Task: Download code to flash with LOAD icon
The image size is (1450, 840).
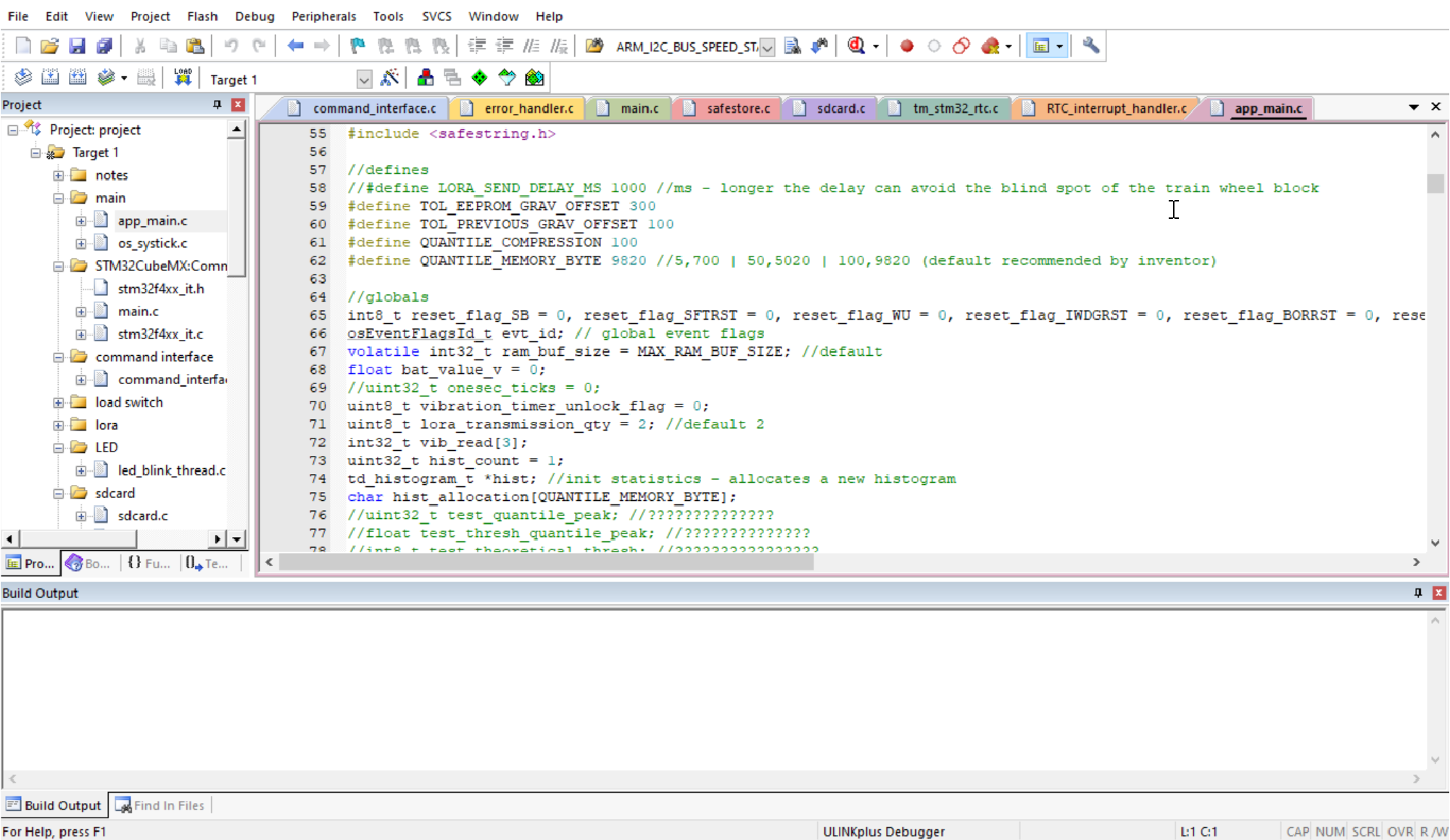Action: point(183,78)
